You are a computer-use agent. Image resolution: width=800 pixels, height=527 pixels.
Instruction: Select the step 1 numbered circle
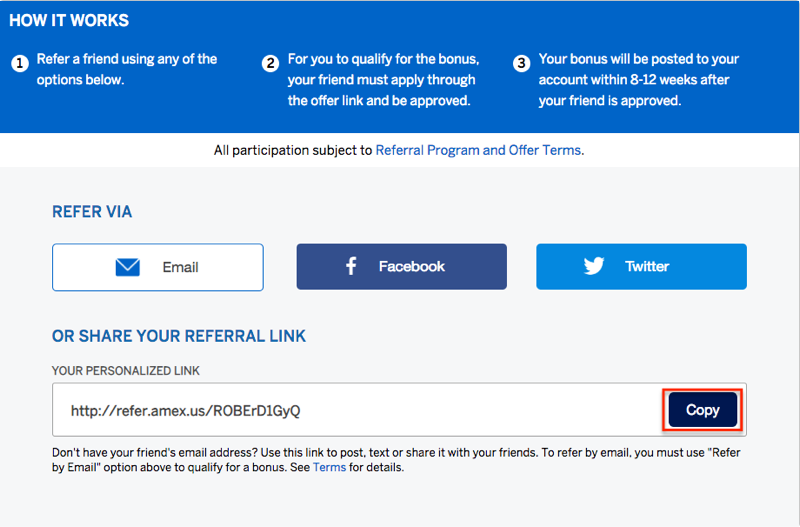coord(20,64)
